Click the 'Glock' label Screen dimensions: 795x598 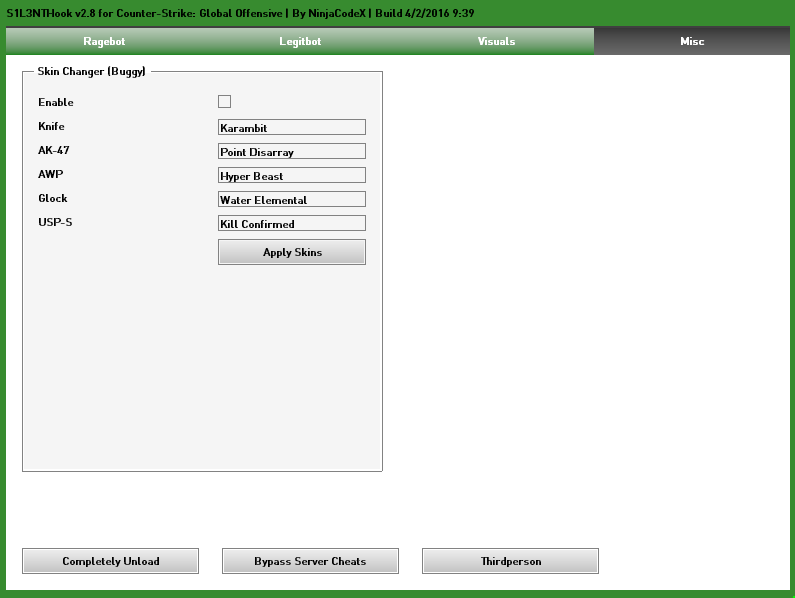(x=53, y=198)
